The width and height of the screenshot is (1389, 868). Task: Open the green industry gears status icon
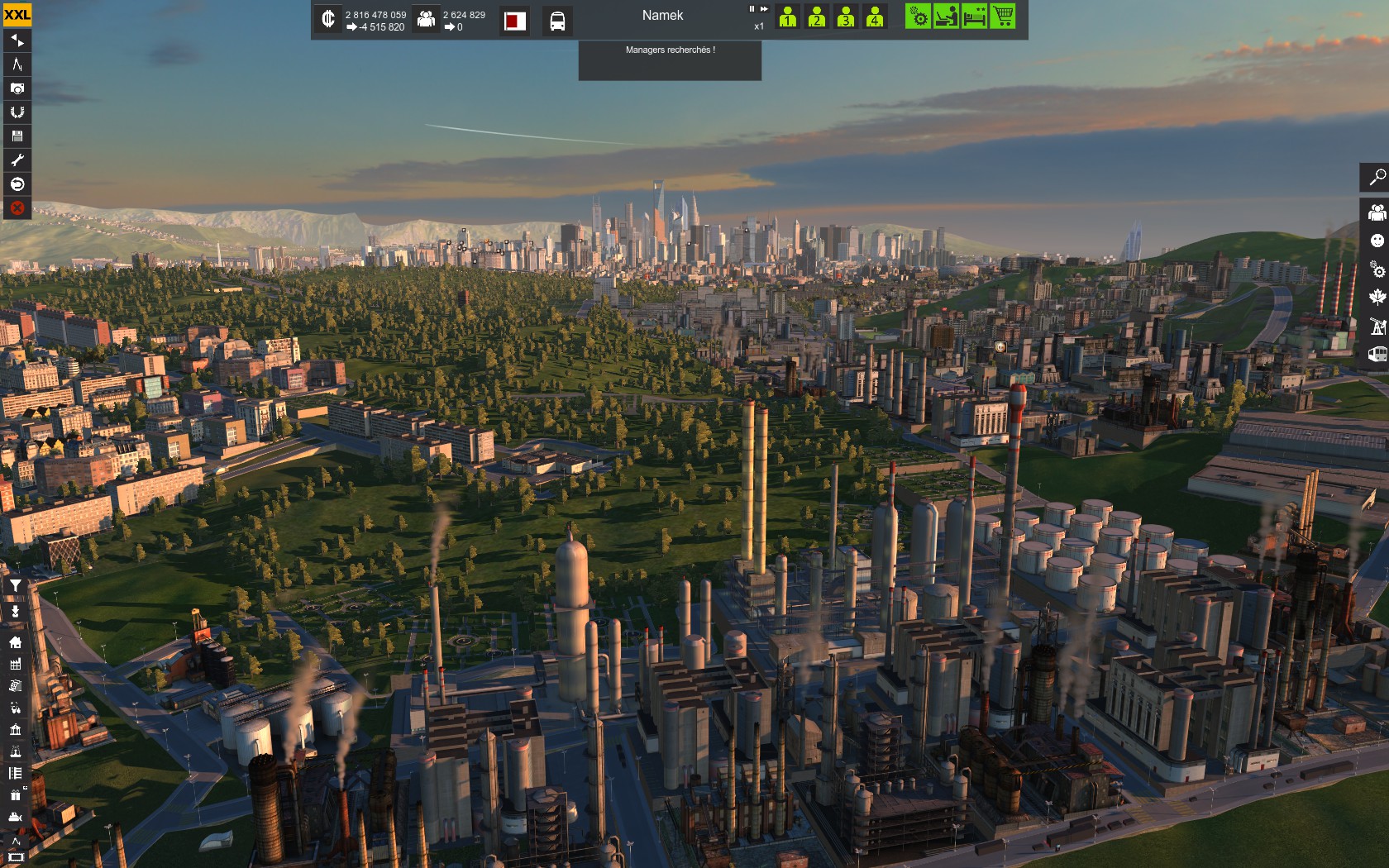coord(918,17)
